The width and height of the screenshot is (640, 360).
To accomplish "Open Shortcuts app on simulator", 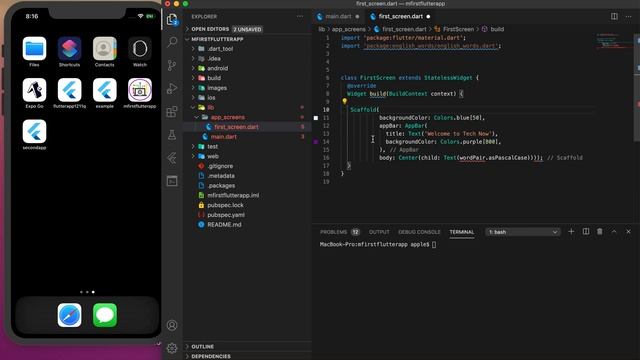I will (69, 52).
